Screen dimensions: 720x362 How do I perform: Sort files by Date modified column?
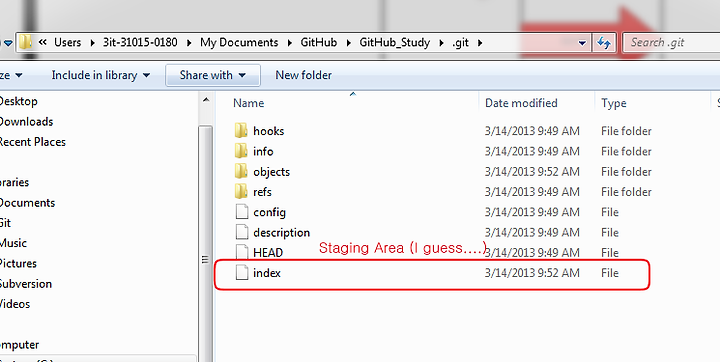coord(521,103)
